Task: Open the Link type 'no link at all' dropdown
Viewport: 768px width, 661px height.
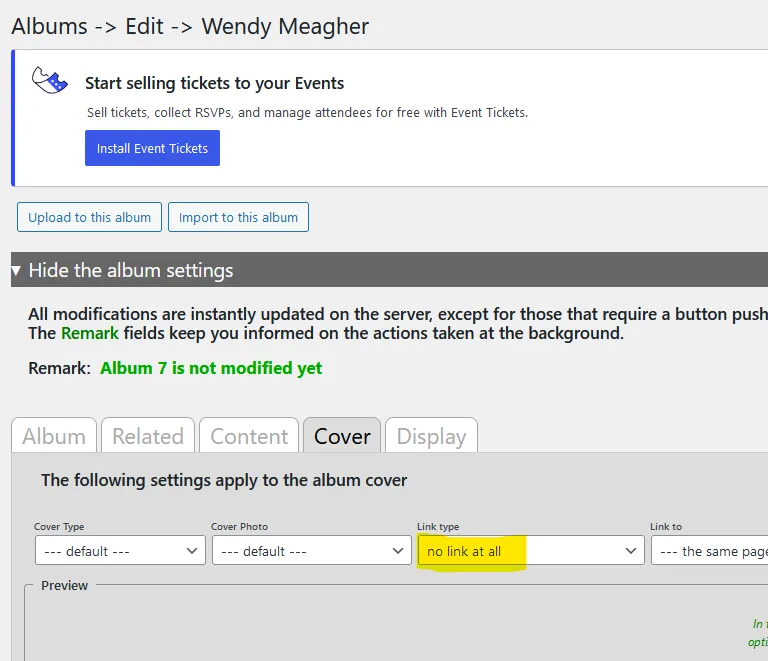Action: click(x=531, y=550)
